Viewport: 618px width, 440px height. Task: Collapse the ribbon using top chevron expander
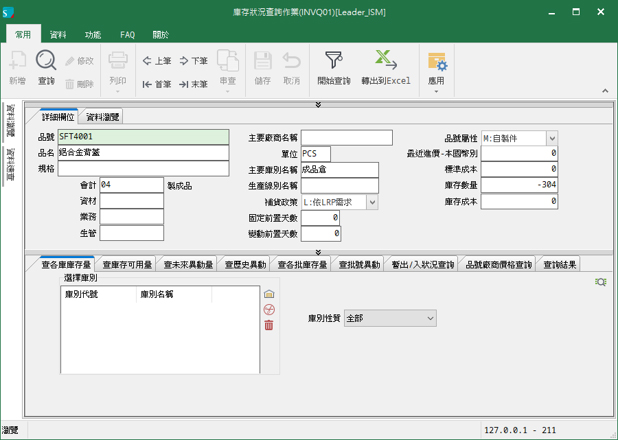pyautogui.click(x=318, y=104)
